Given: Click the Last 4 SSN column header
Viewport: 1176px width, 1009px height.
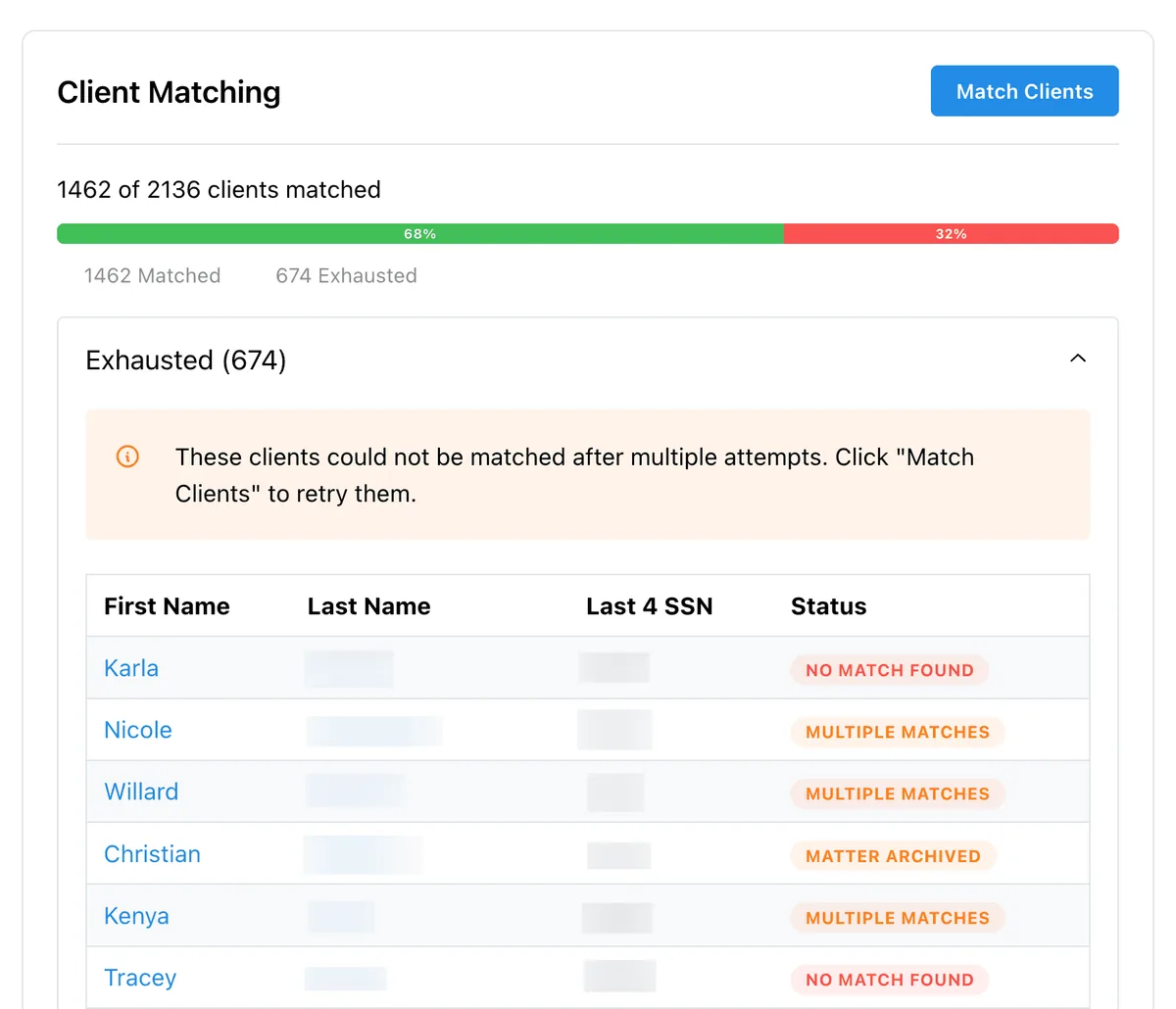Looking at the screenshot, I should coord(650,605).
